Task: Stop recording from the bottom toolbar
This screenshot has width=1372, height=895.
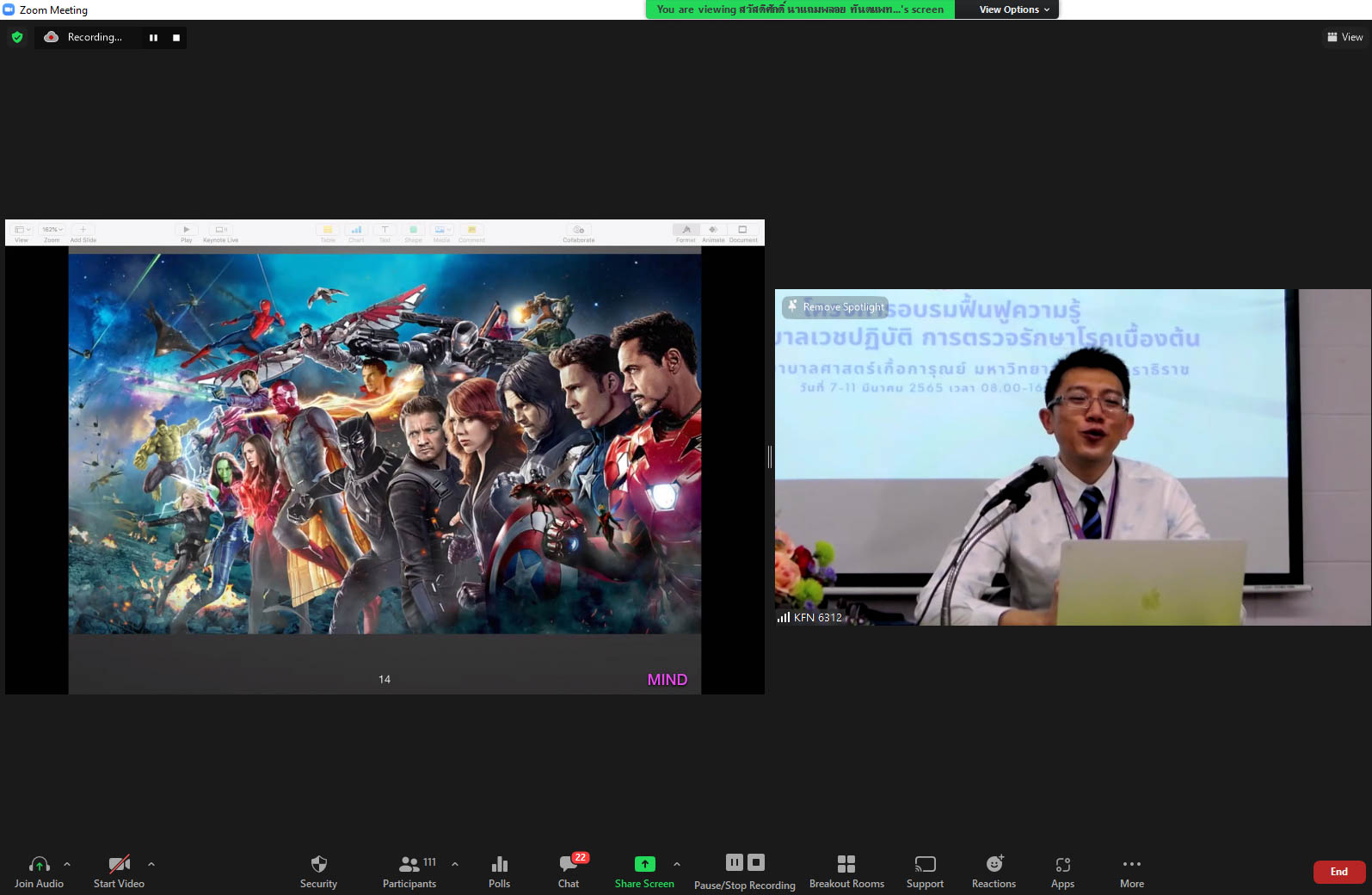Action: tap(756, 862)
